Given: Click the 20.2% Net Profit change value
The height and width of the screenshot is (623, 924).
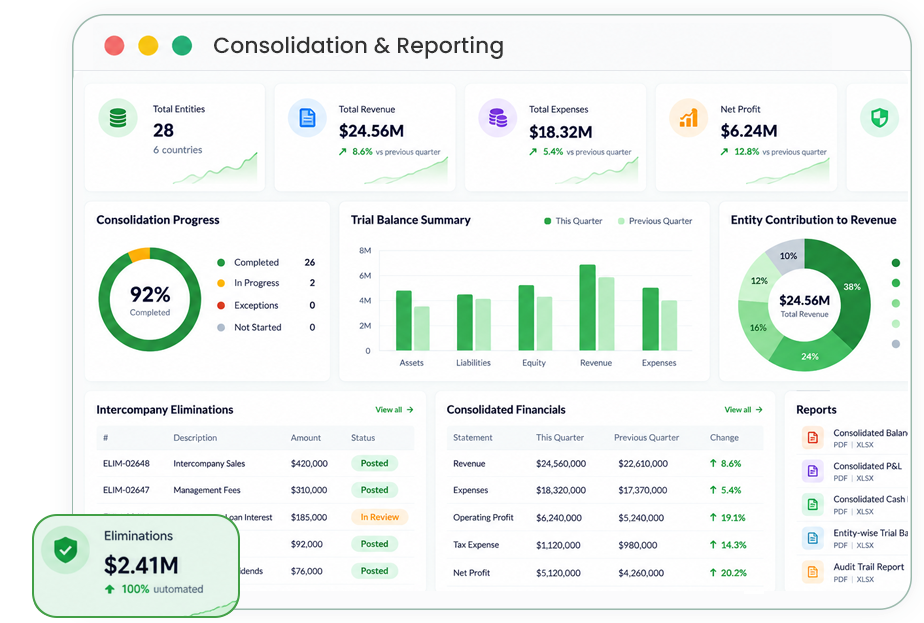Looking at the screenshot, I should [x=734, y=572].
